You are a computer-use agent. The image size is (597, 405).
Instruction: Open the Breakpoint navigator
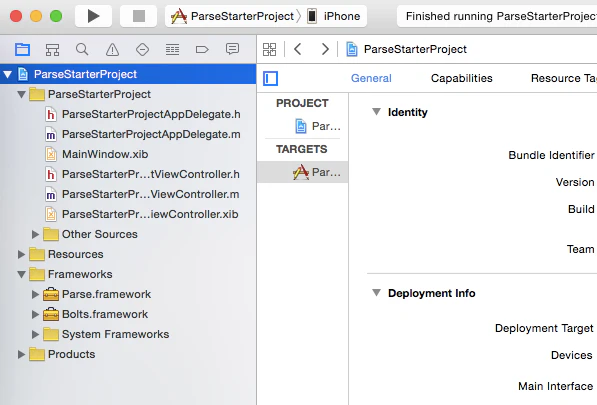pos(202,49)
